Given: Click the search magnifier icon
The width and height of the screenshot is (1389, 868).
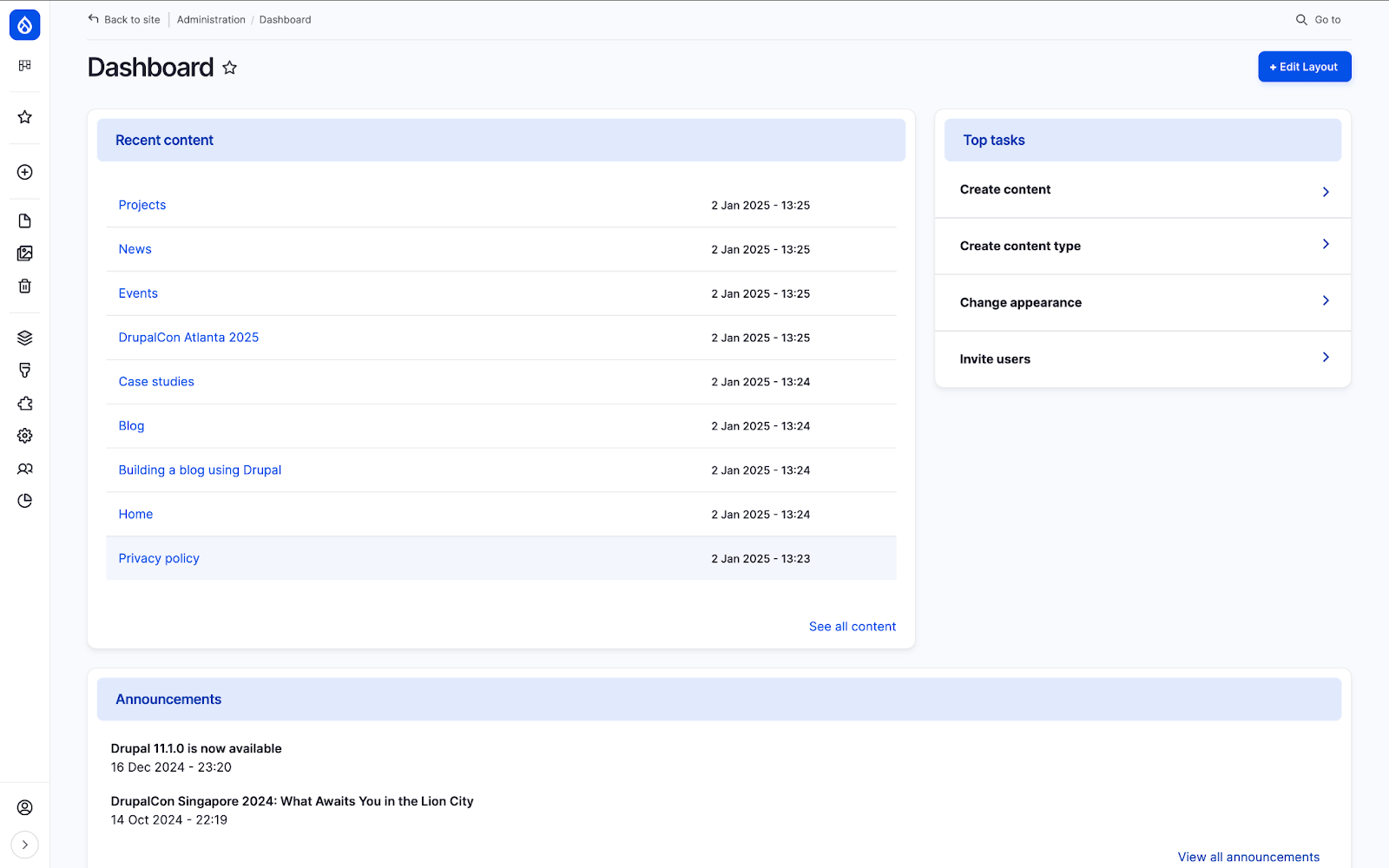Looking at the screenshot, I should tap(1301, 19).
